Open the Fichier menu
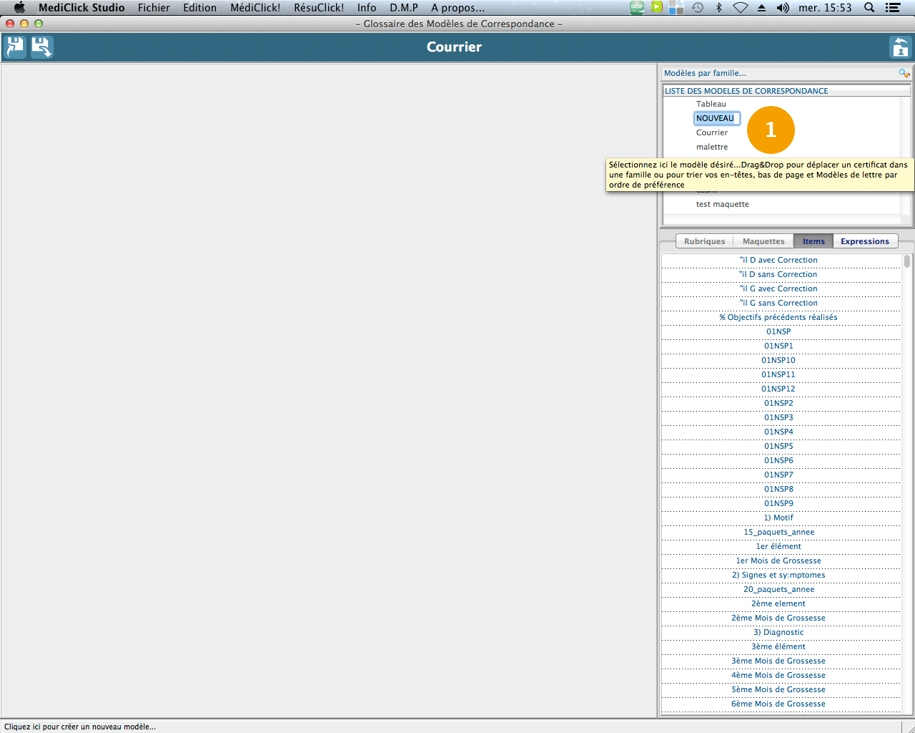The height and width of the screenshot is (733, 915). pyautogui.click(x=153, y=8)
